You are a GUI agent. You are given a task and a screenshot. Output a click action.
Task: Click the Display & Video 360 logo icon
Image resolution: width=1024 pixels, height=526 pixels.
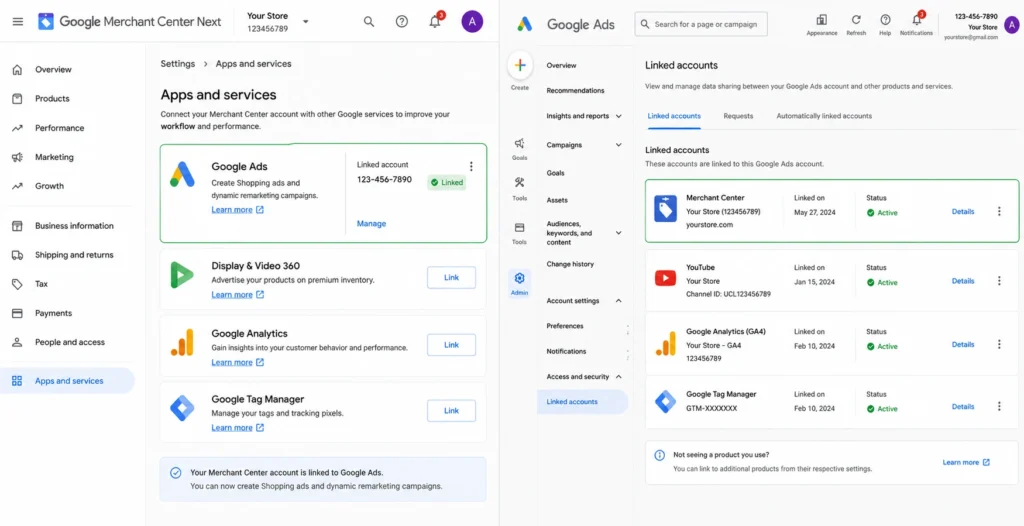[182, 275]
